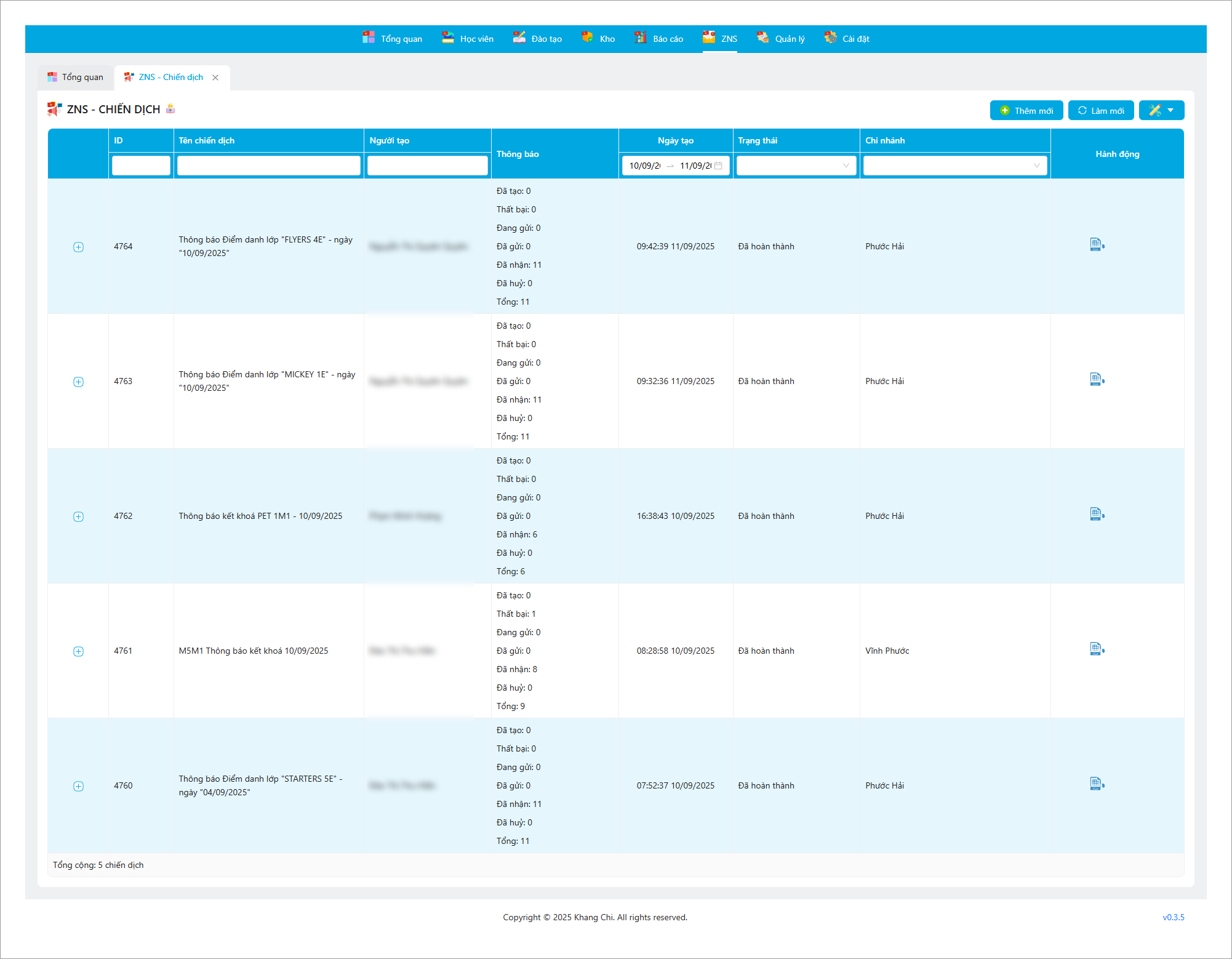Expand row details for campaign 4760
This screenshot has height=959, width=1232.
tap(78, 786)
